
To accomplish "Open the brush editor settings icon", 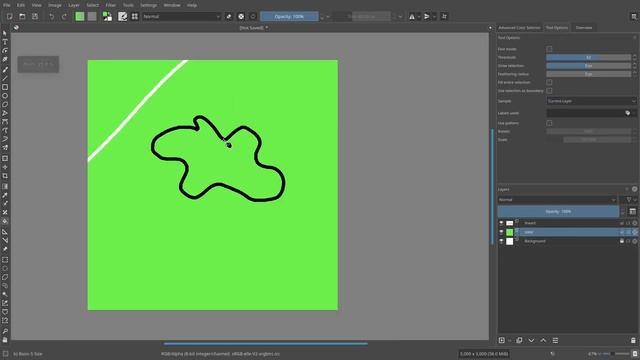I will pyautogui.click(x=122, y=16).
